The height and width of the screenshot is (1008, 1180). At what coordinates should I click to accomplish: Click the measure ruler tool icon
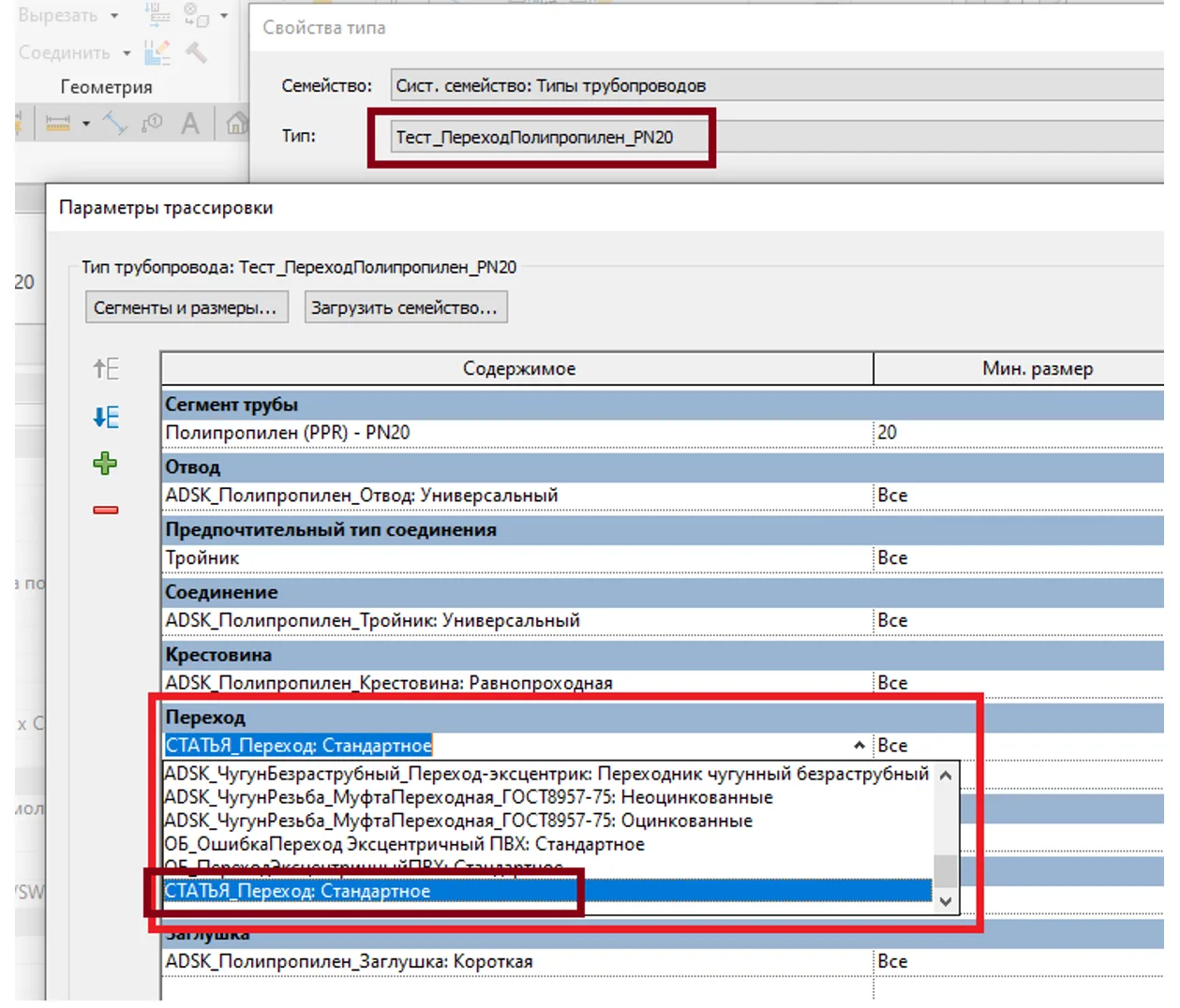[x=58, y=123]
